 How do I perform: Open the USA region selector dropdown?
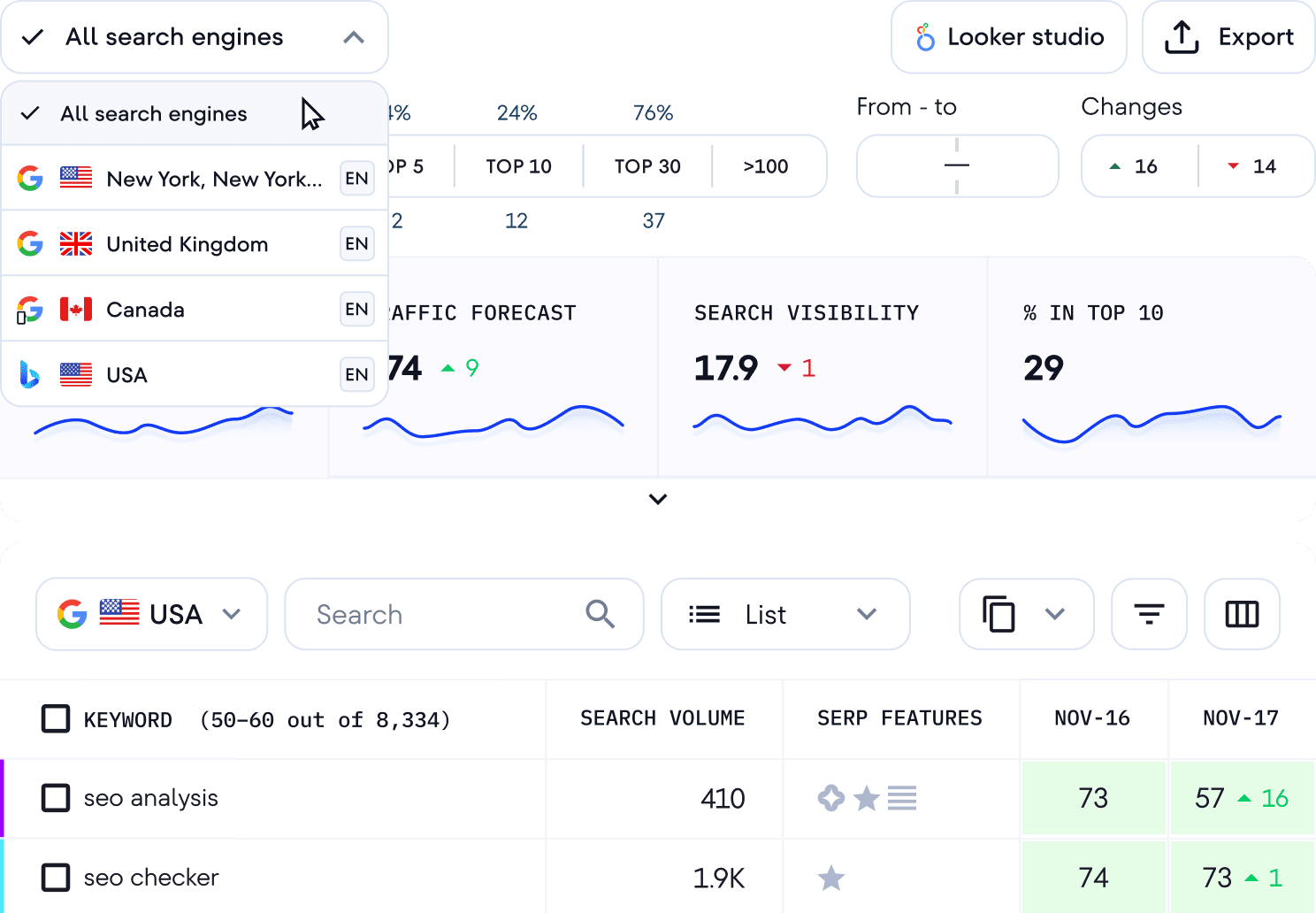point(151,614)
